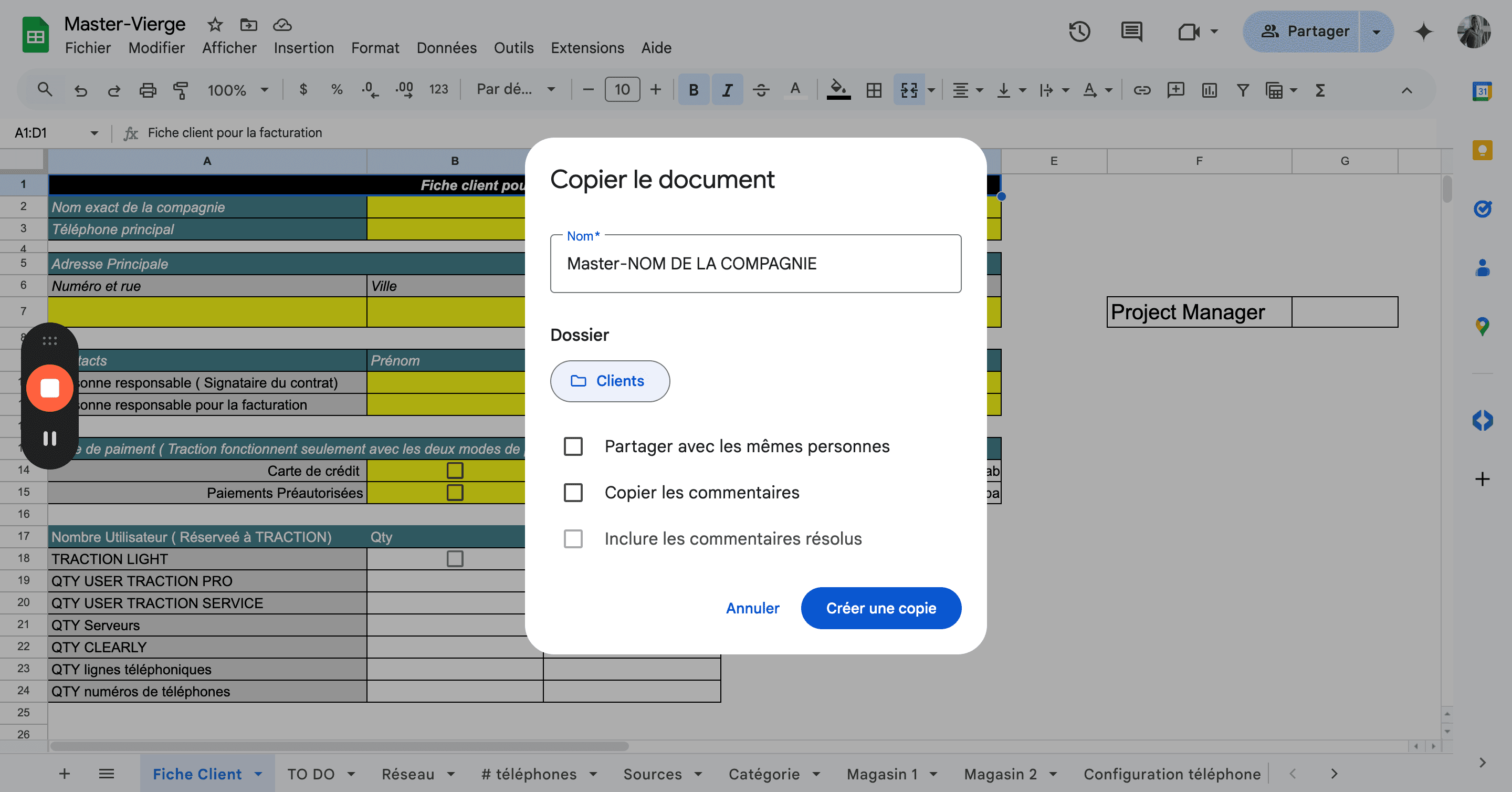Image resolution: width=1512 pixels, height=792 pixels.
Task: Add a new sheet with plus
Action: tap(65, 774)
